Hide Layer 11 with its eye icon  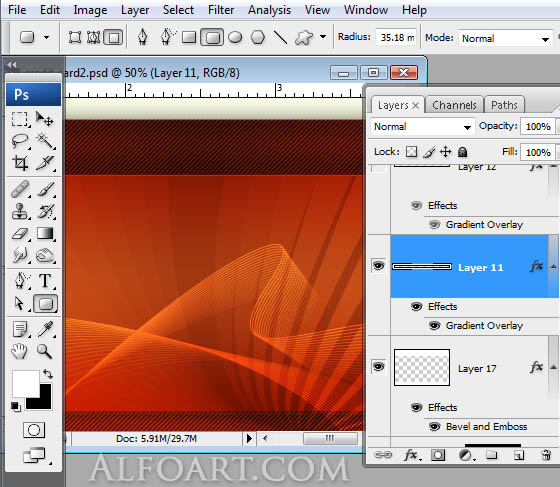pyautogui.click(x=379, y=266)
